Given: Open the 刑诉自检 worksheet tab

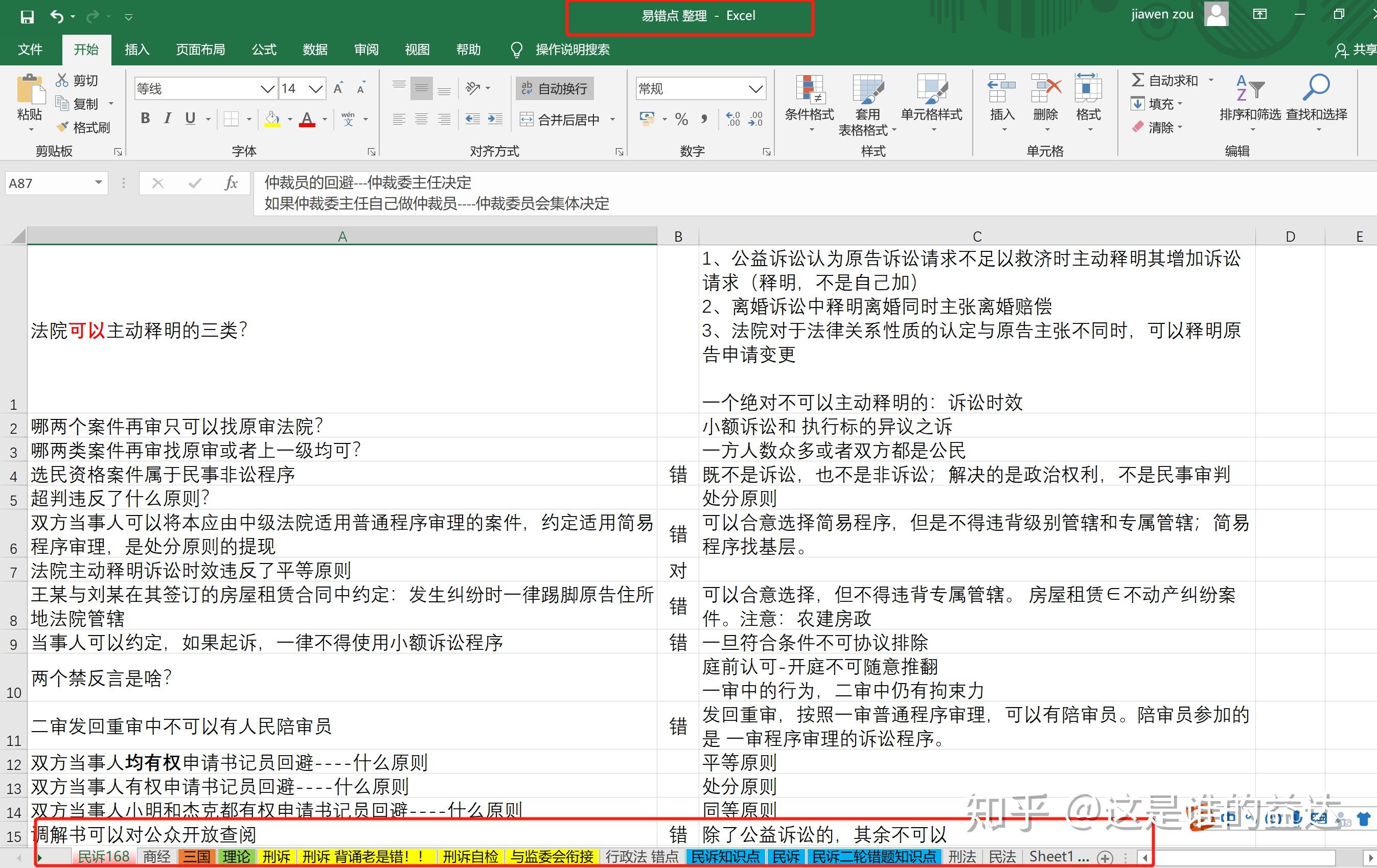Looking at the screenshot, I should pyautogui.click(x=470, y=857).
